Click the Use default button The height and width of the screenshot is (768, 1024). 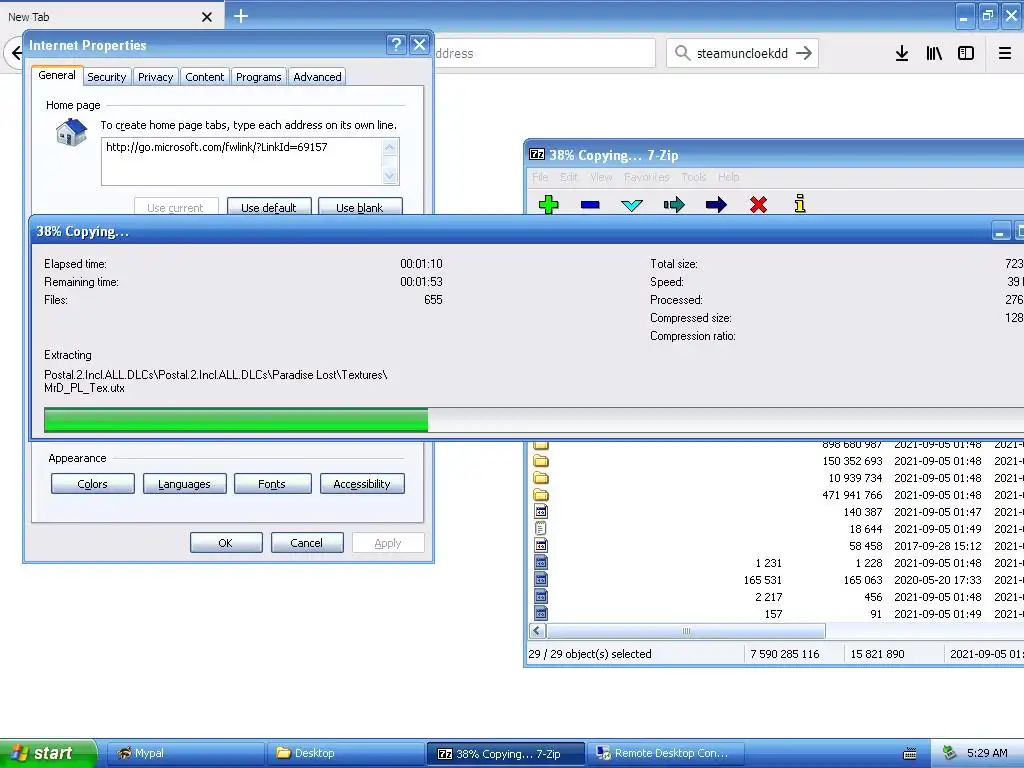[268, 207]
